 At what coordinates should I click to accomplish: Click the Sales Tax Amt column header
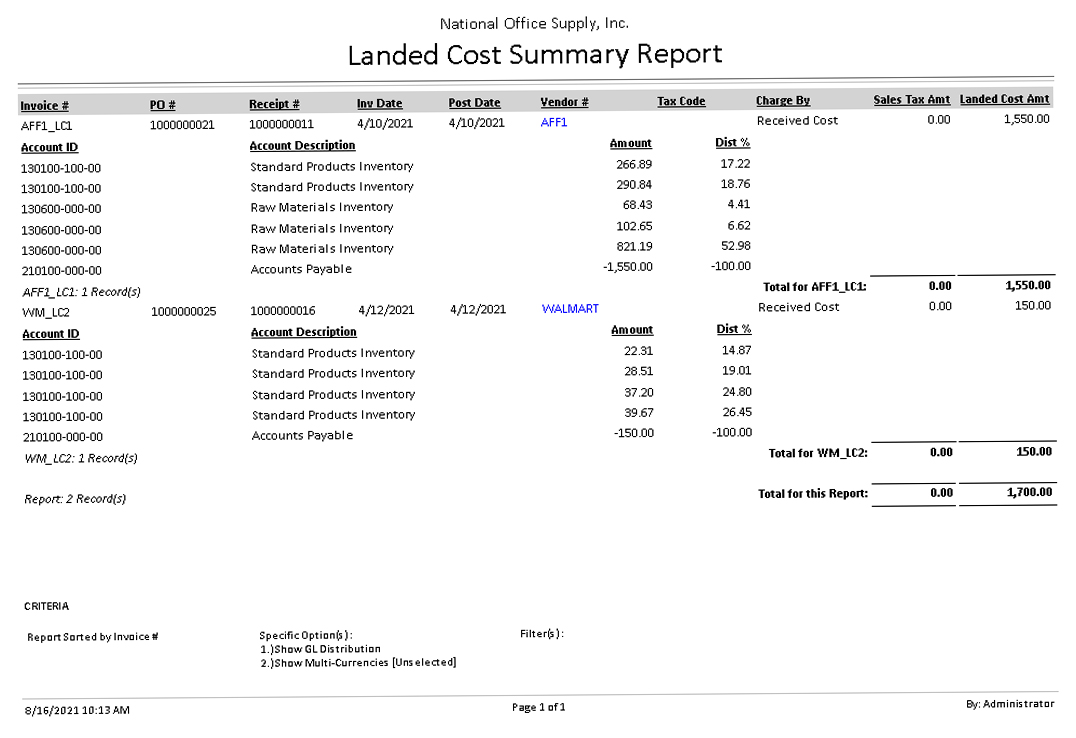(x=911, y=100)
